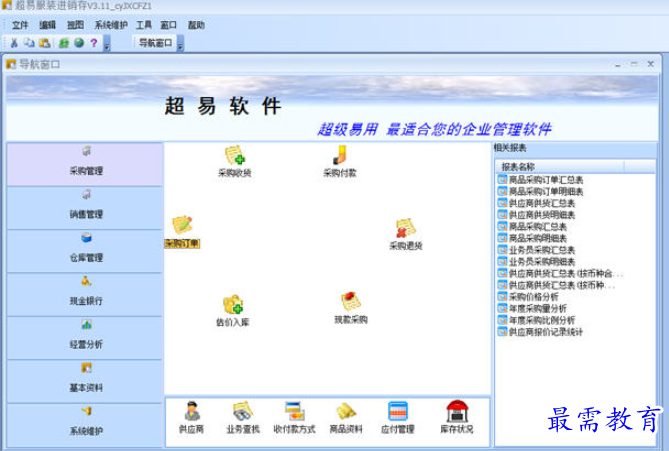Open report 商品采购明细表
Viewport: 669px width, 451px height.
(532, 238)
